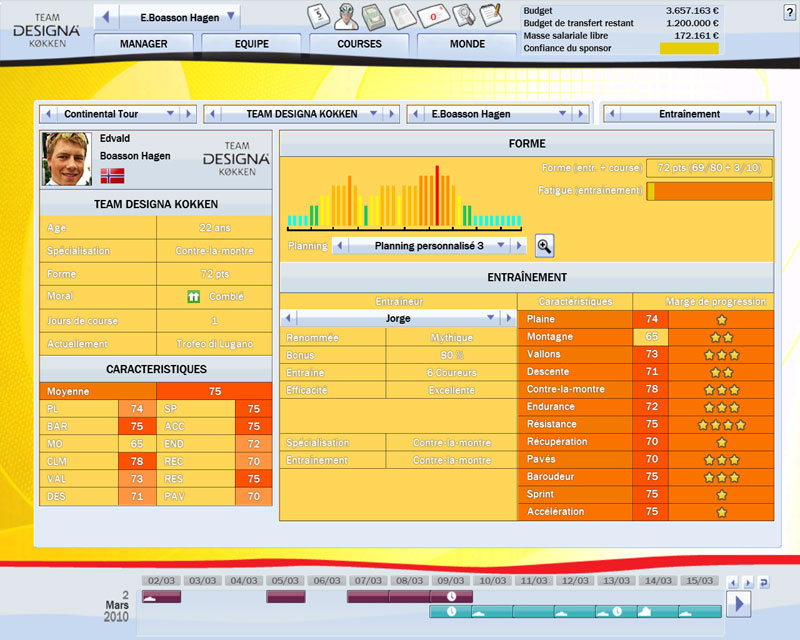Open the notepad with pencil icon
Viewport: 800px width, 640px height.
pyautogui.click(x=490, y=15)
